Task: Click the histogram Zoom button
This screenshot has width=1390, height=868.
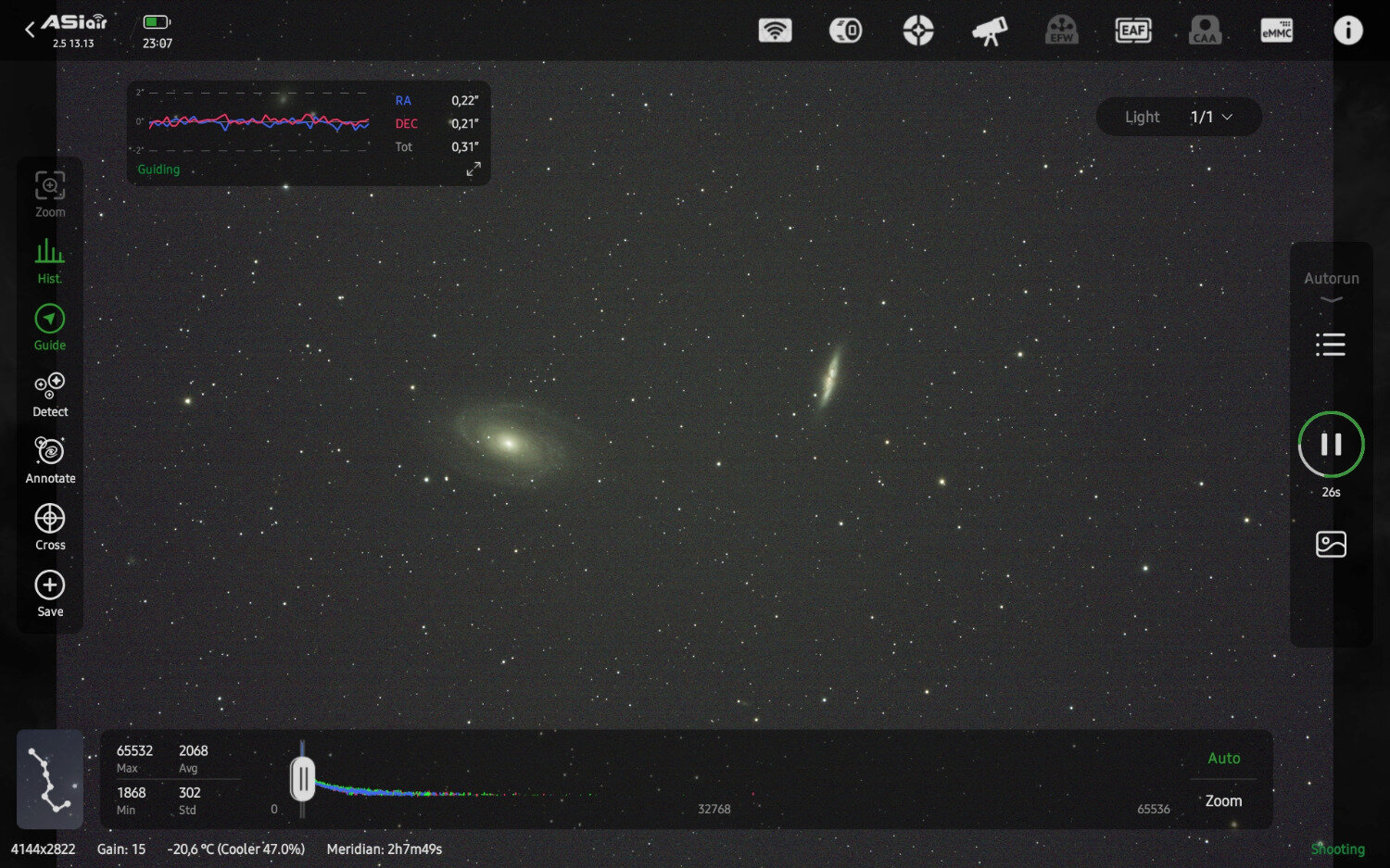Action: (x=1223, y=800)
